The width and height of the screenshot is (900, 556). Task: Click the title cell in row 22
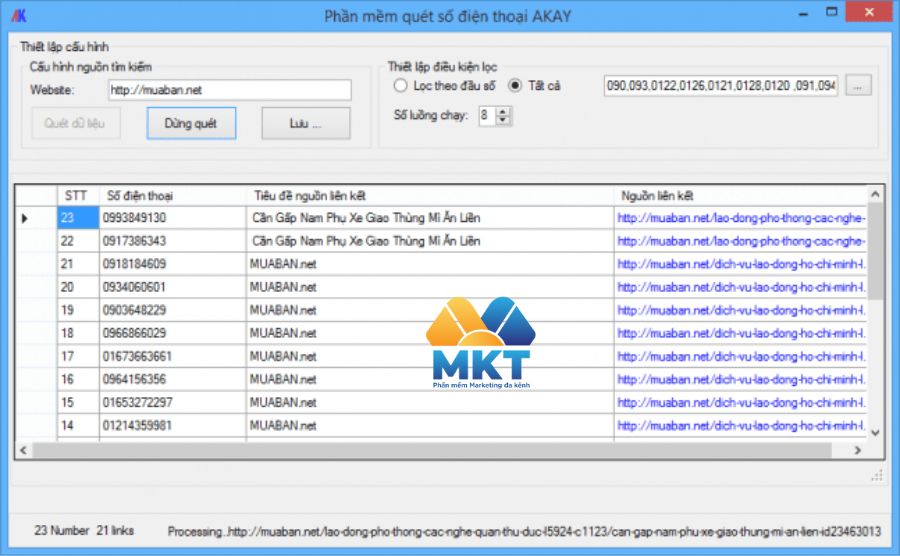coord(430,241)
